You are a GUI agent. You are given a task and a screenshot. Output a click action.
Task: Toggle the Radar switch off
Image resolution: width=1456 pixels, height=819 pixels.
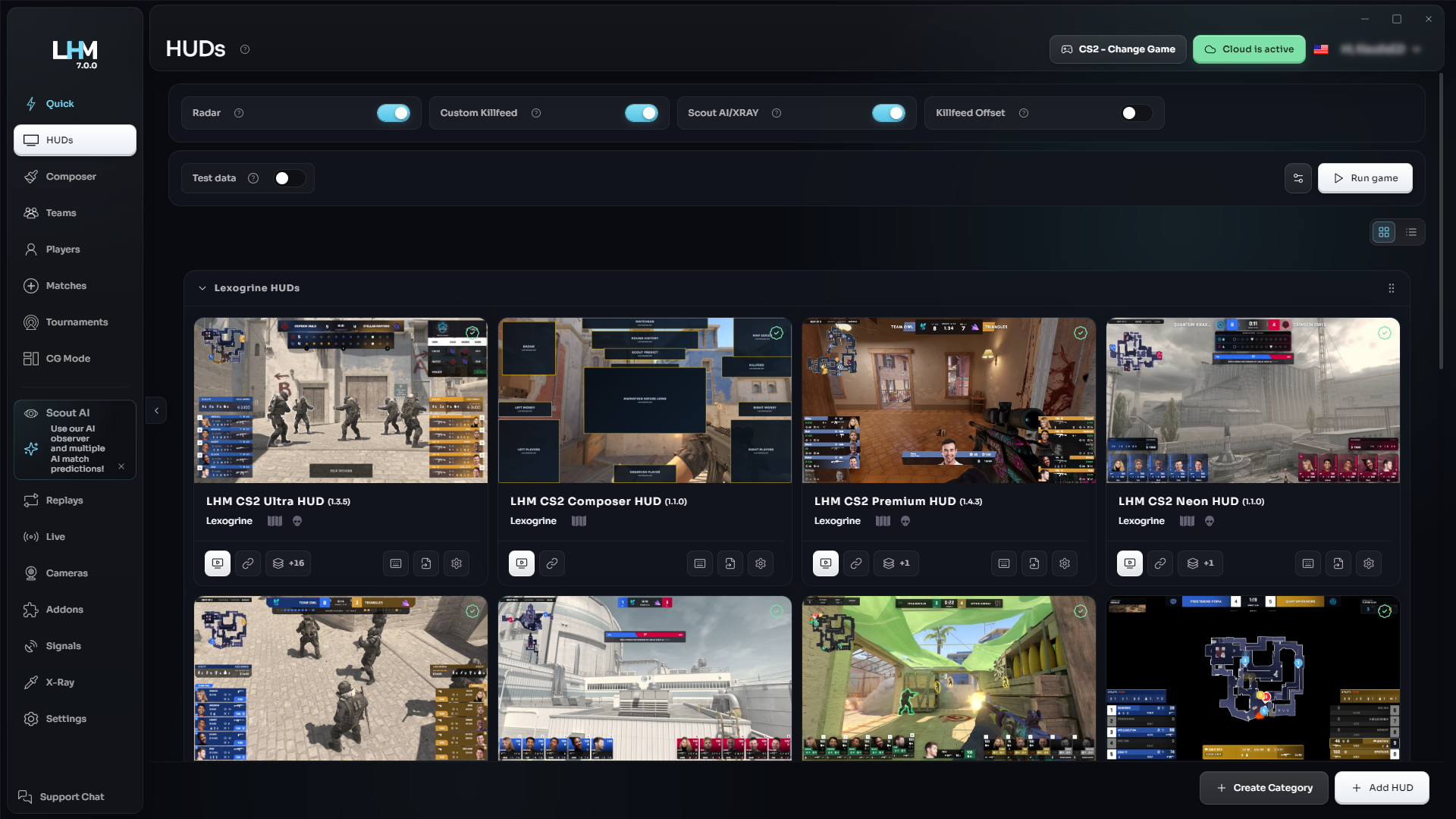tap(394, 113)
